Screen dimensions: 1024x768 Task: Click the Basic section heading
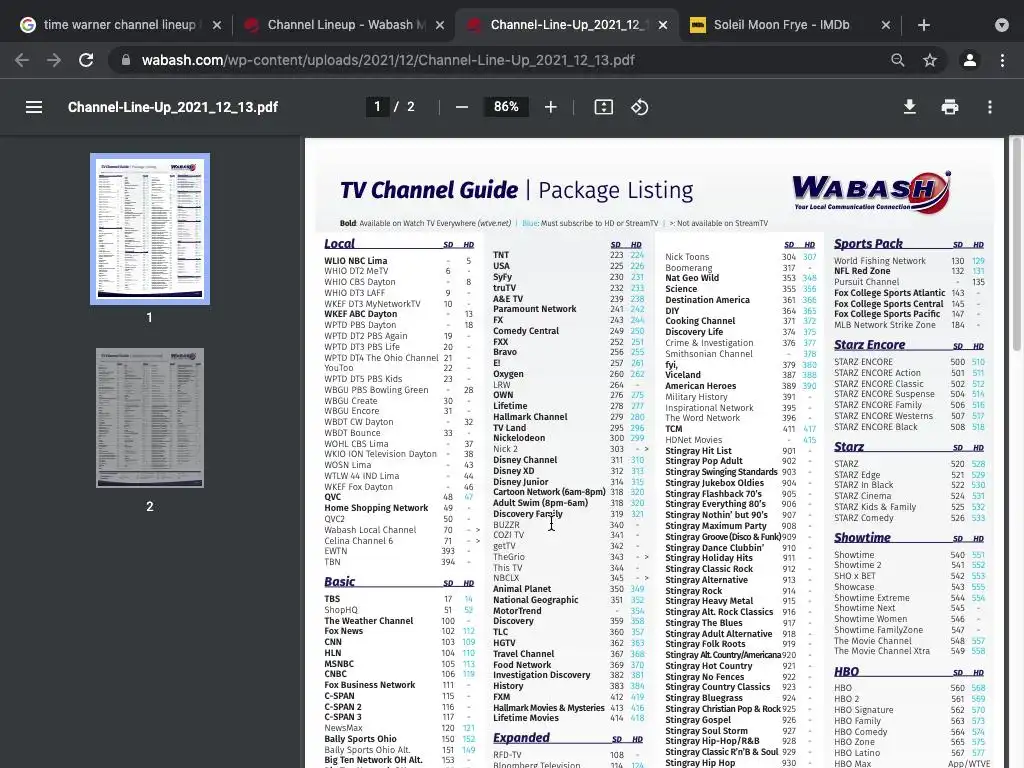click(x=340, y=582)
